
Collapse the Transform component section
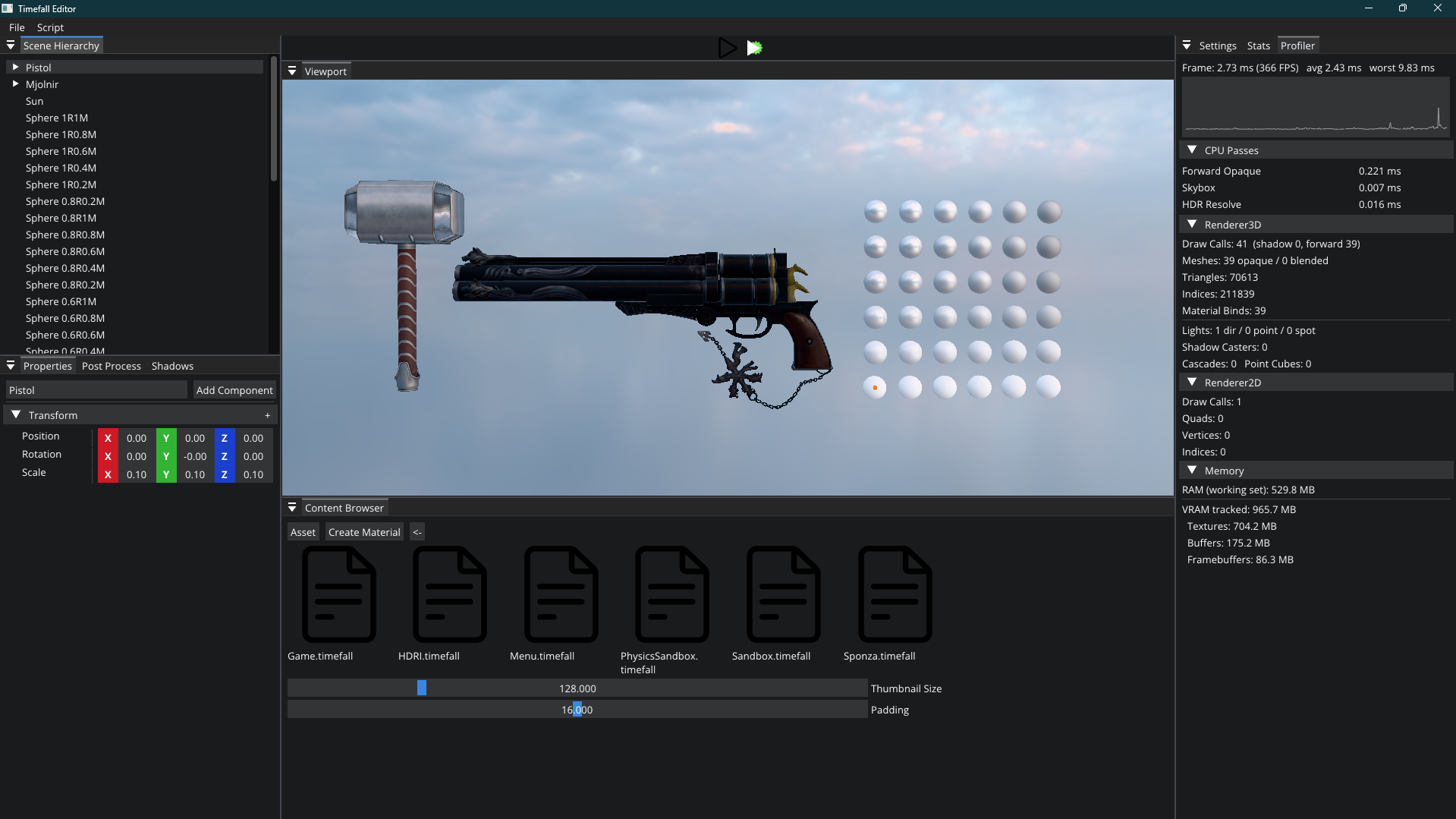point(16,415)
